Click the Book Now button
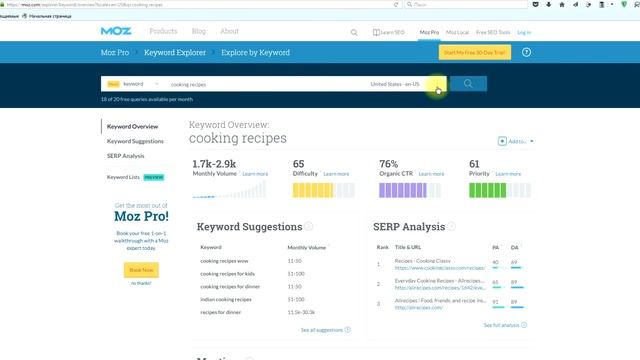The height and width of the screenshot is (360, 640). (141, 270)
